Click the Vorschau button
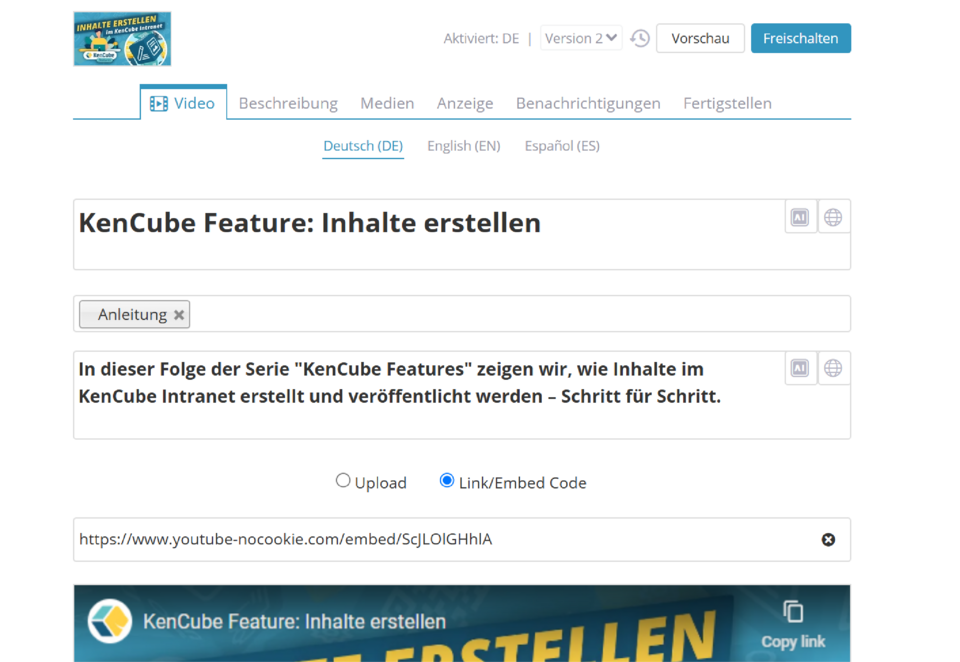The height and width of the screenshot is (662, 960). (x=700, y=39)
